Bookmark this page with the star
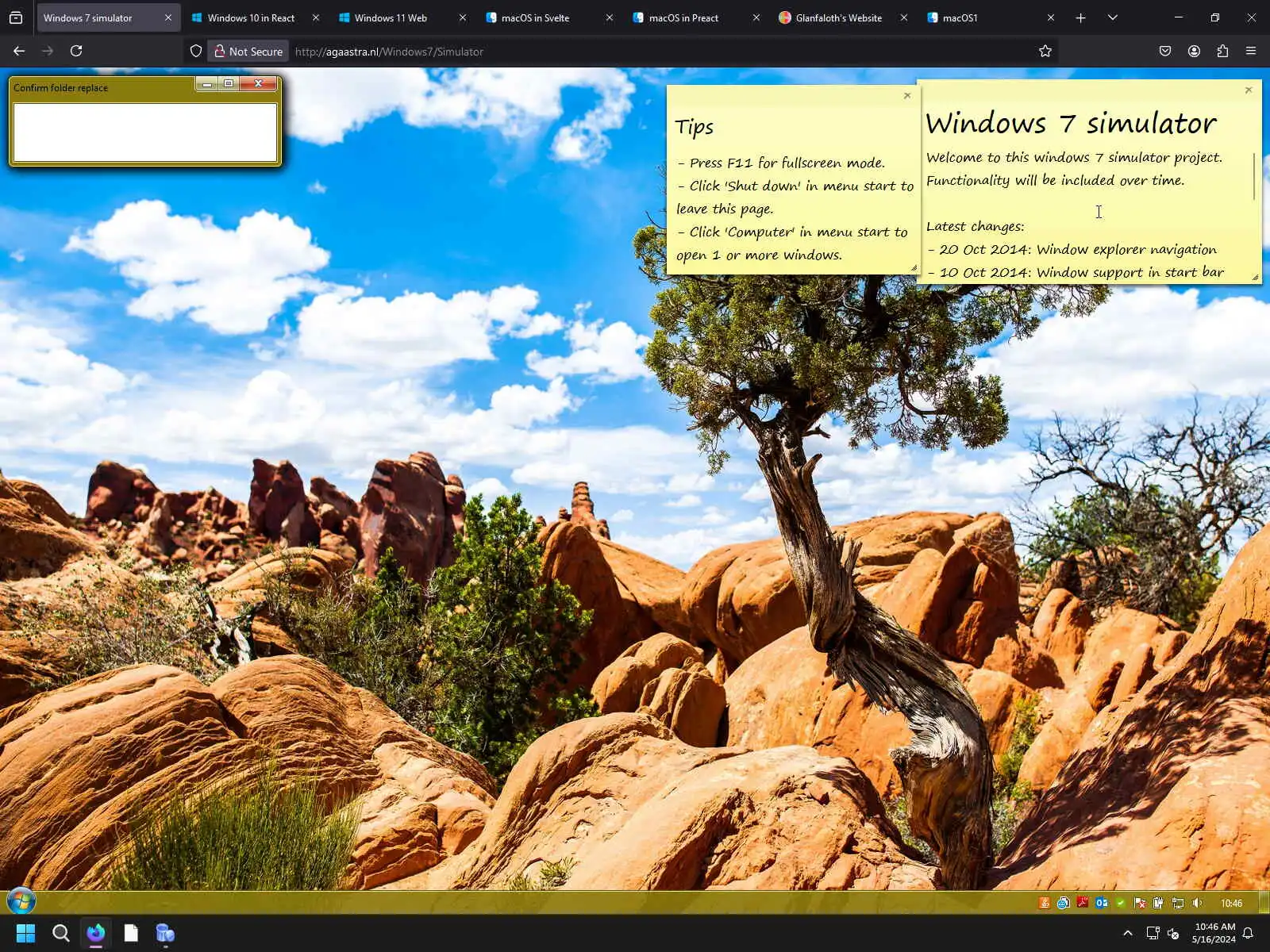1270x952 pixels. (1045, 51)
